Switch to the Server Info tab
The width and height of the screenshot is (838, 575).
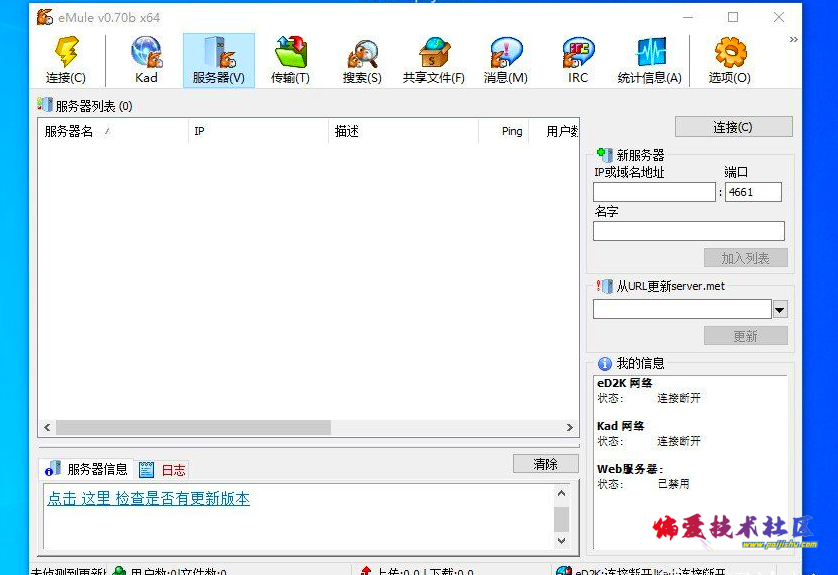click(87, 469)
